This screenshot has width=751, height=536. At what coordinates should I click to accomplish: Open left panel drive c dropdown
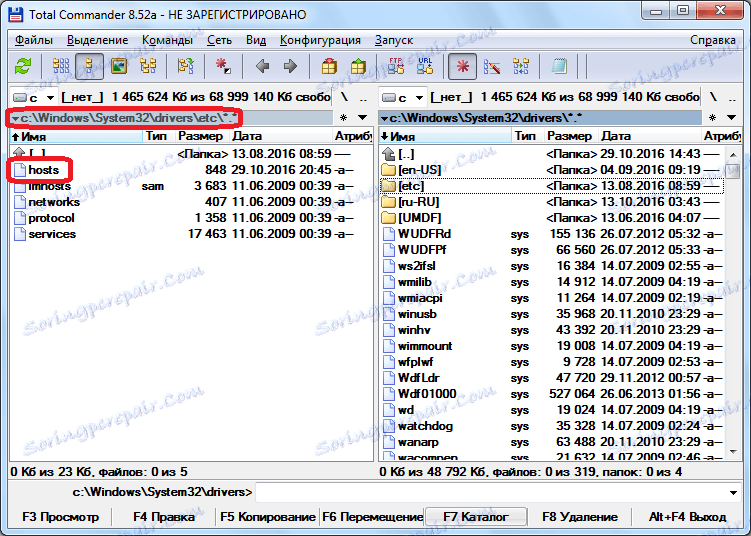coord(34,98)
